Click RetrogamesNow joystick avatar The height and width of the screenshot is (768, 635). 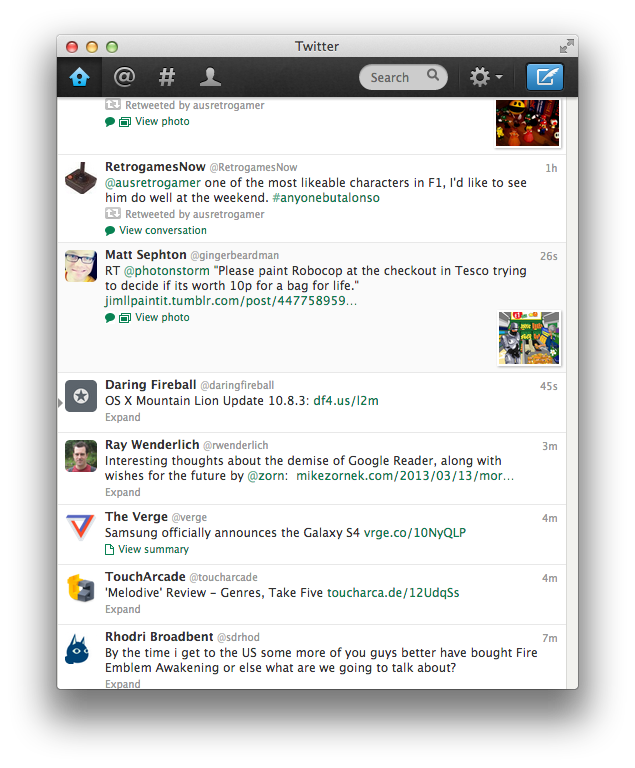(81, 178)
